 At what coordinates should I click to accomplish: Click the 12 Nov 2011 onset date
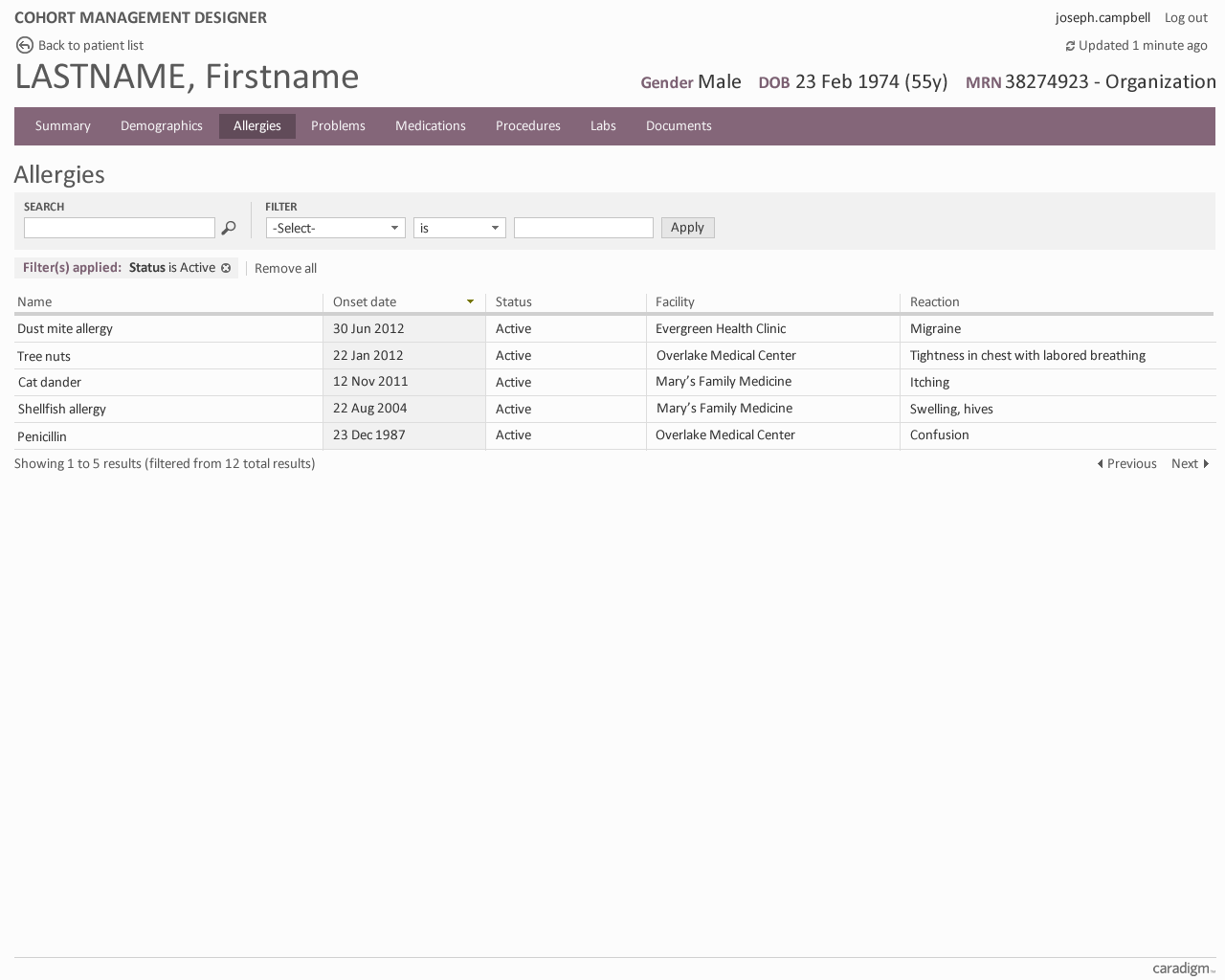pos(370,381)
